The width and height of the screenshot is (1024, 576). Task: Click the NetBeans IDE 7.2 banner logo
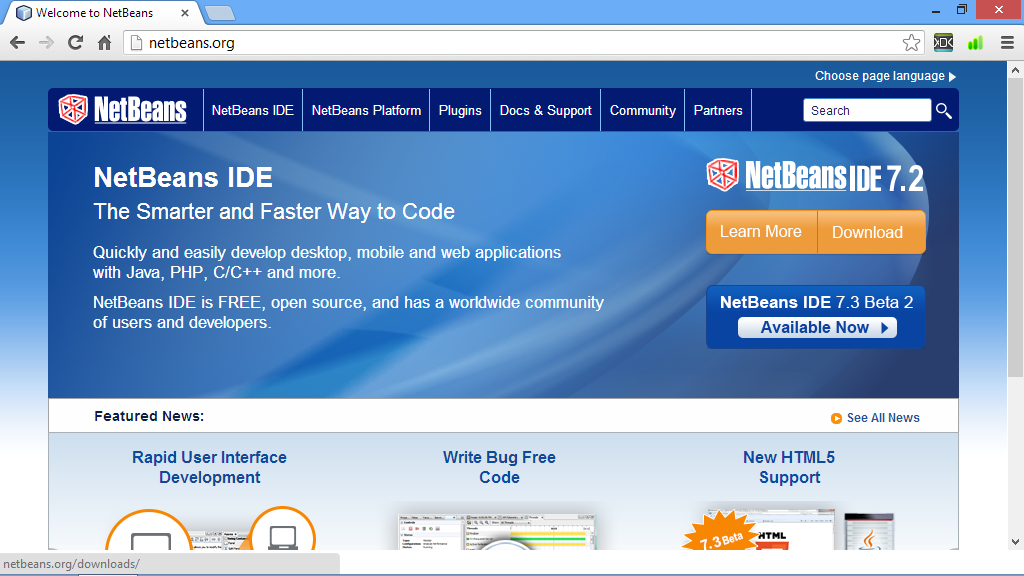pyautogui.click(x=815, y=176)
